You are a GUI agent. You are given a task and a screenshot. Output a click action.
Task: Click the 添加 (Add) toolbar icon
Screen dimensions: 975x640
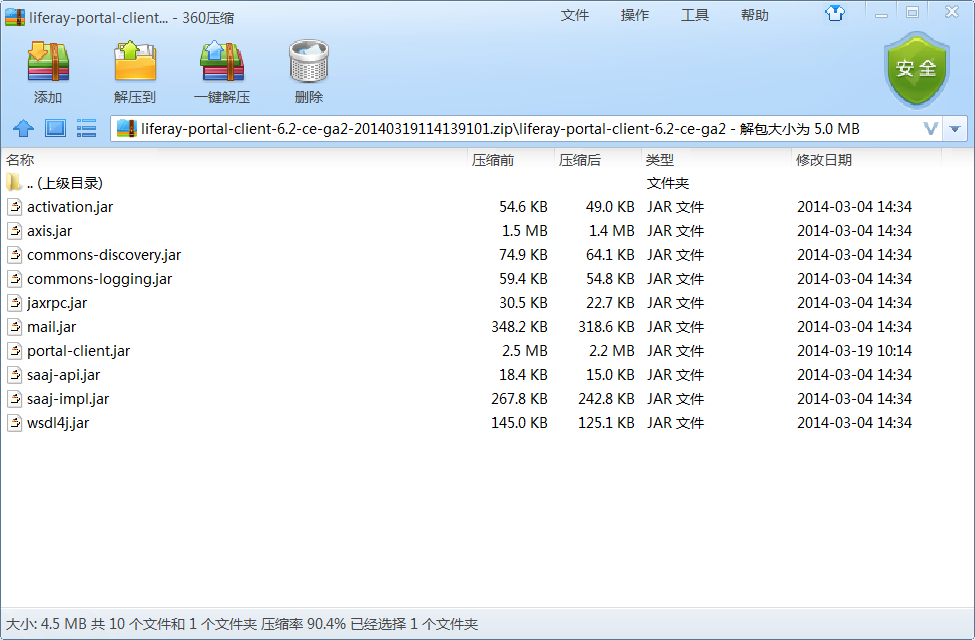48,61
